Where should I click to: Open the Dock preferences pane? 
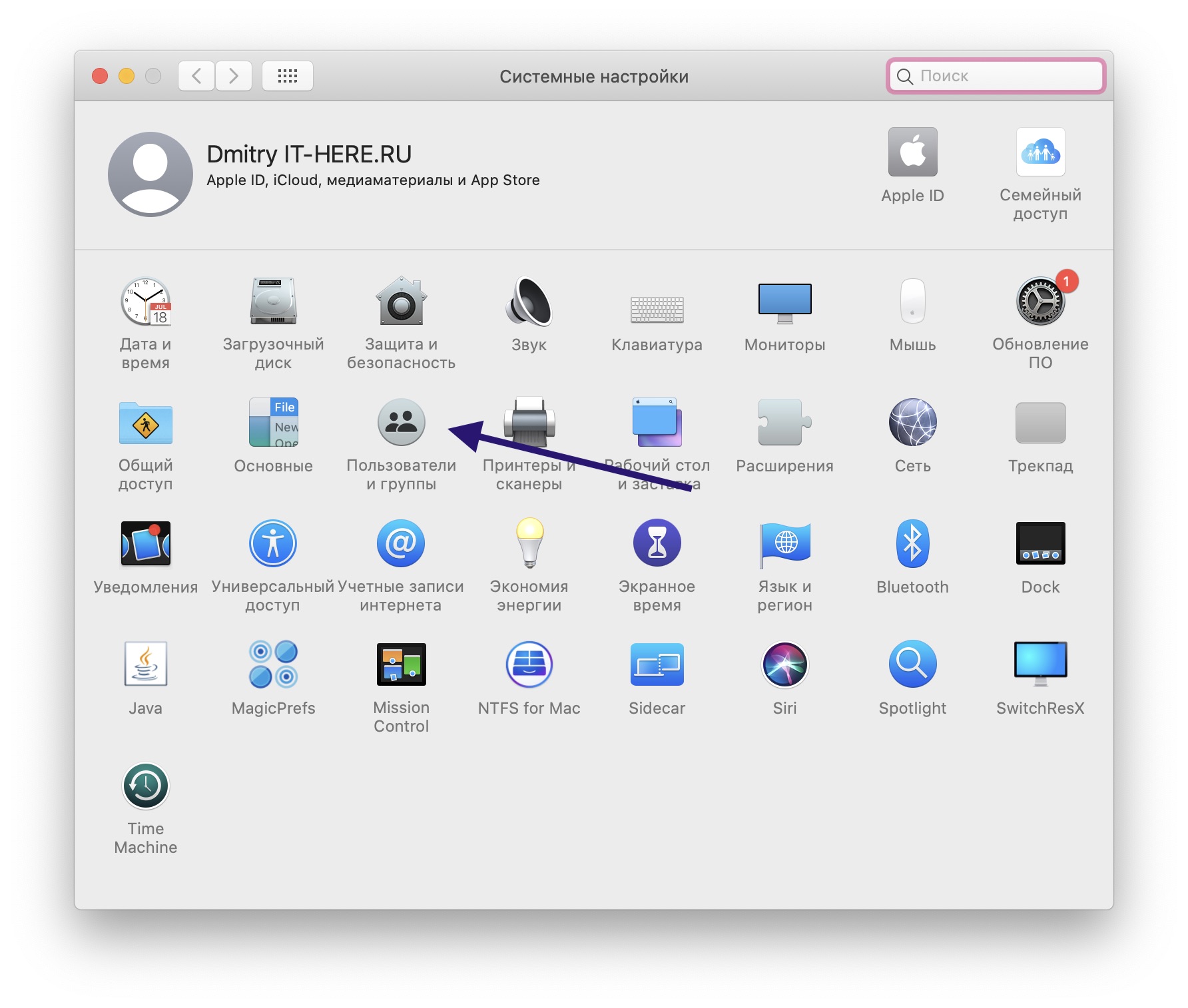(1039, 544)
